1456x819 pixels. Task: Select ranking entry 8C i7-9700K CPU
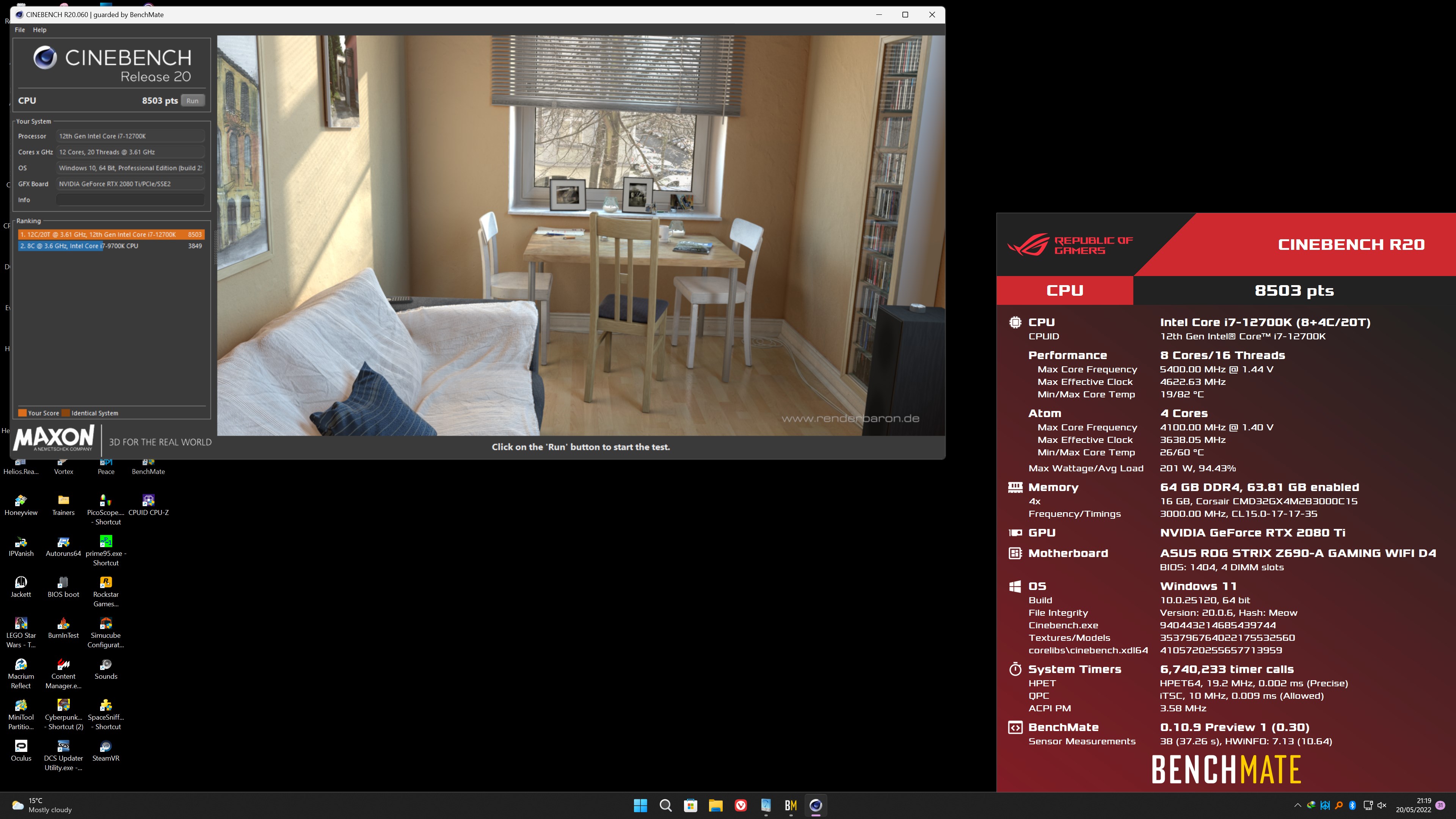[x=111, y=246]
